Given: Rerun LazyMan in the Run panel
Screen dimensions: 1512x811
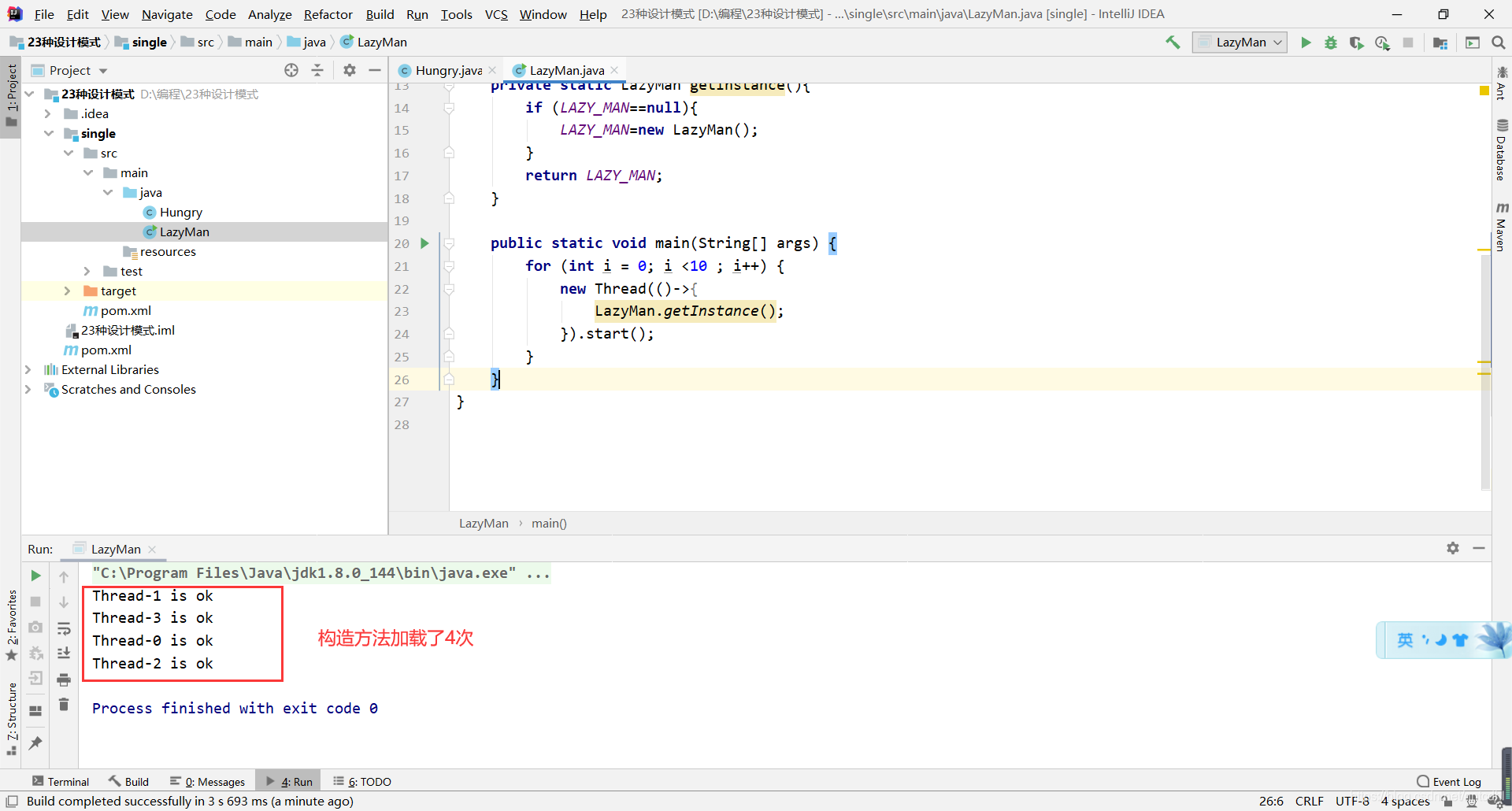Looking at the screenshot, I should click(35, 576).
